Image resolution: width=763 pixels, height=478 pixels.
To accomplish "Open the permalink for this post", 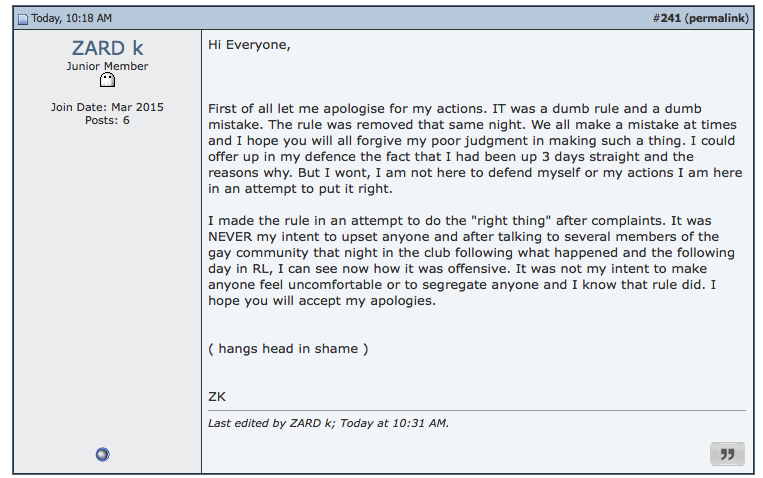I will click(717, 18).
